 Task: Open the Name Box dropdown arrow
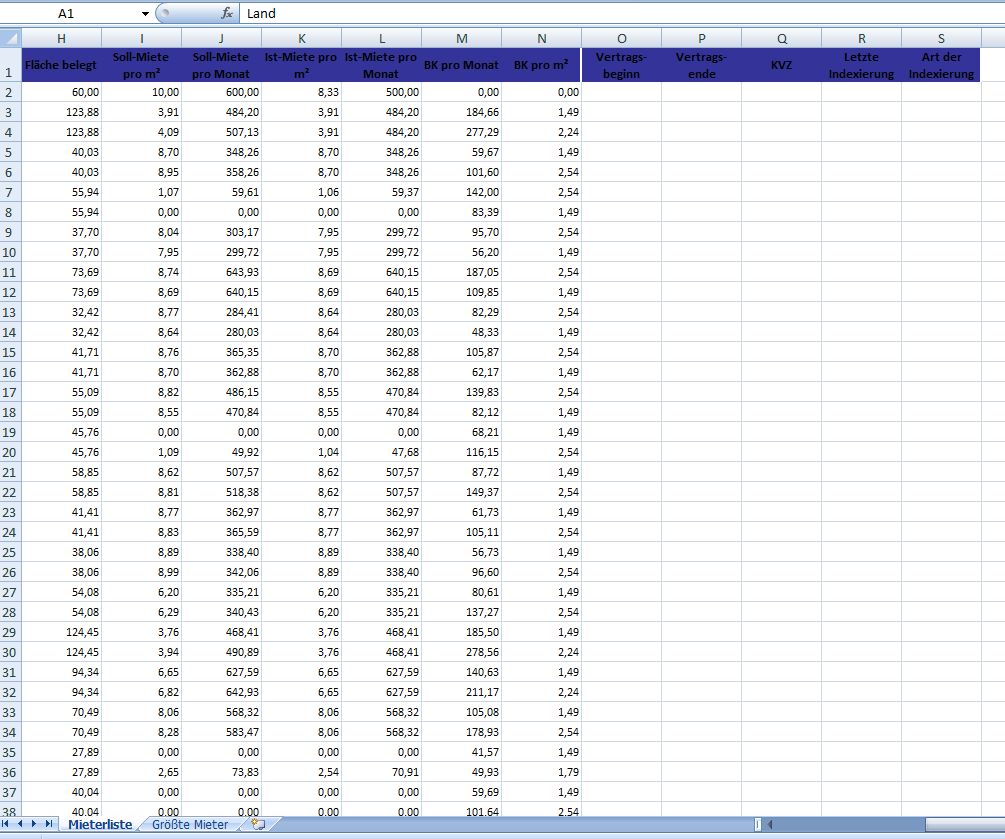tap(145, 13)
